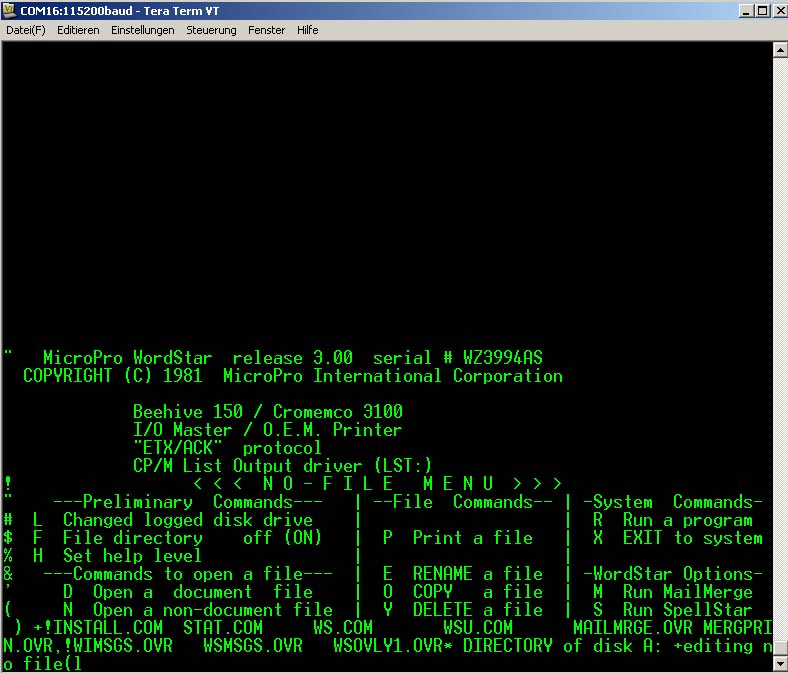This screenshot has height=673, width=788.
Task: Click 'COPYRIGHT (C) 1981' text
Action: tap(113, 376)
